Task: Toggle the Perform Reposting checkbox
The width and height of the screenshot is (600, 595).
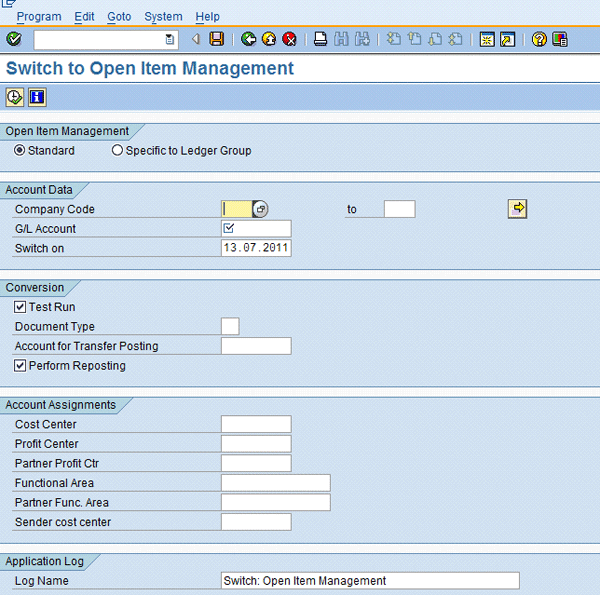Action: [20, 366]
